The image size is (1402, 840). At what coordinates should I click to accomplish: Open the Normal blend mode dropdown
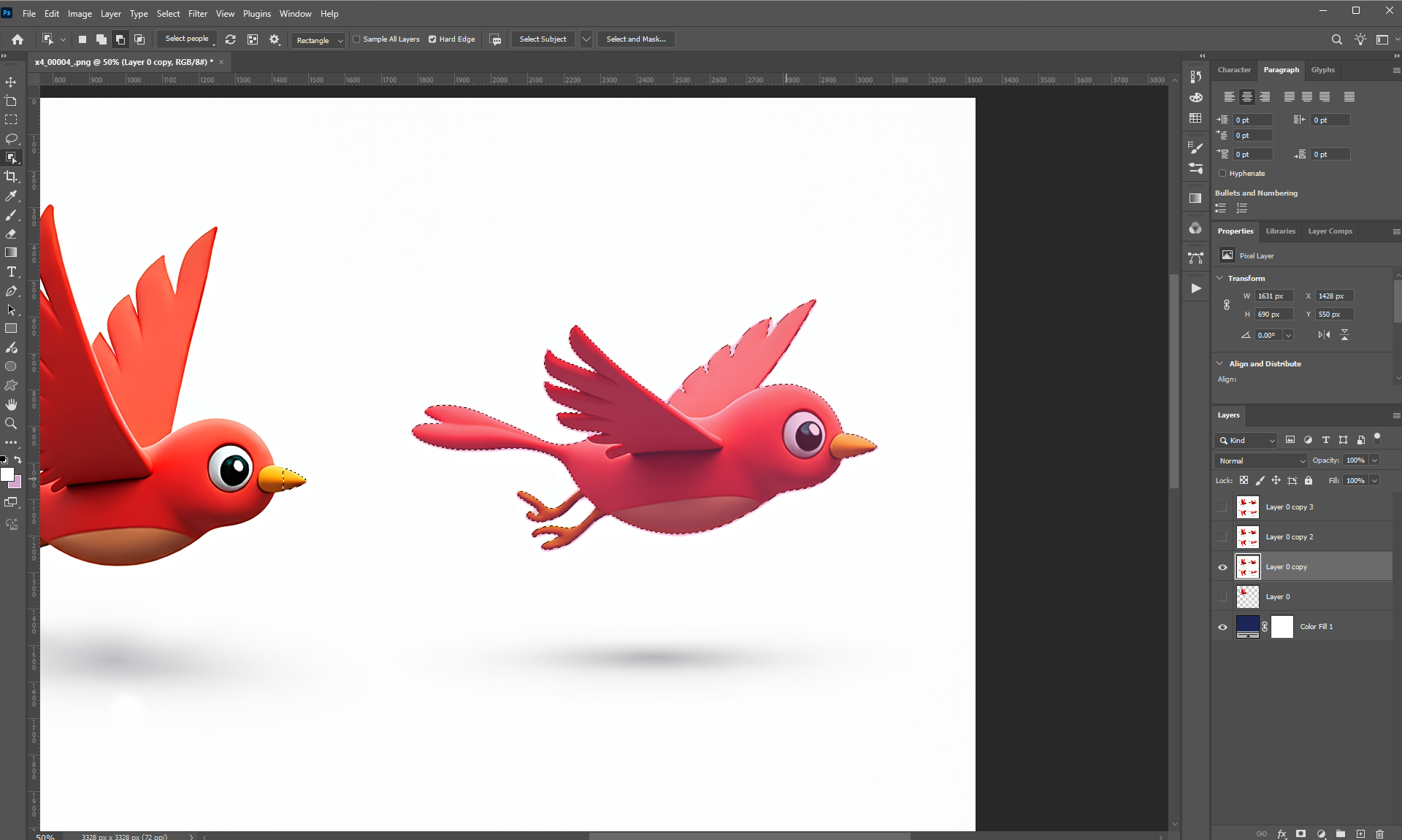point(1261,461)
